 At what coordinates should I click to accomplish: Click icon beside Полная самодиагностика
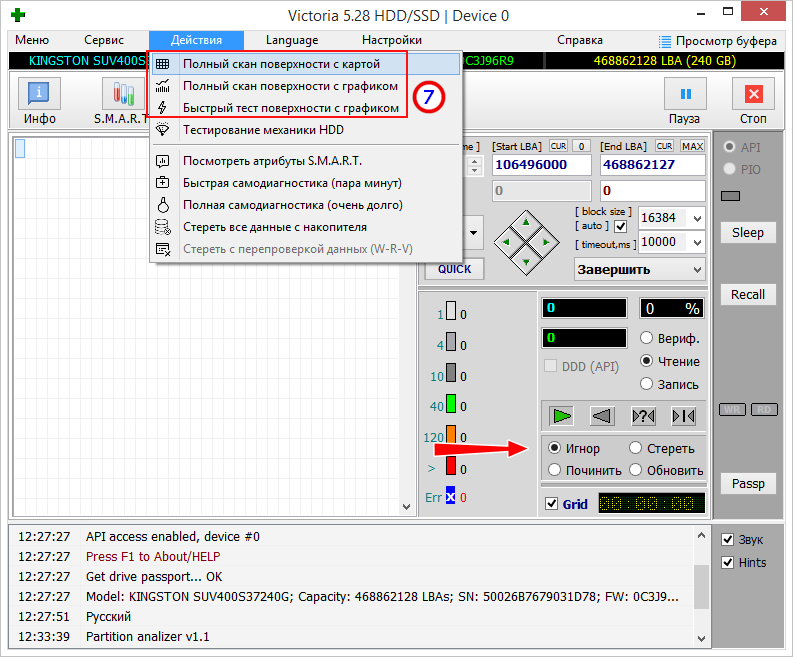(162, 205)
